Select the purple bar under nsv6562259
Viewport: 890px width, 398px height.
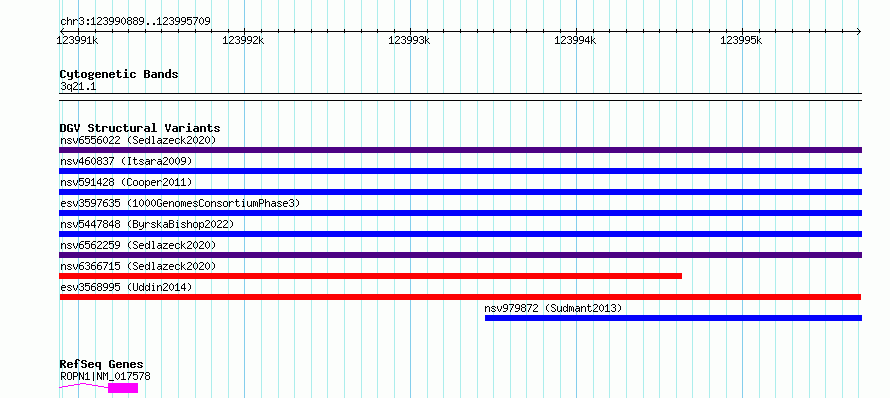[460, 255]
